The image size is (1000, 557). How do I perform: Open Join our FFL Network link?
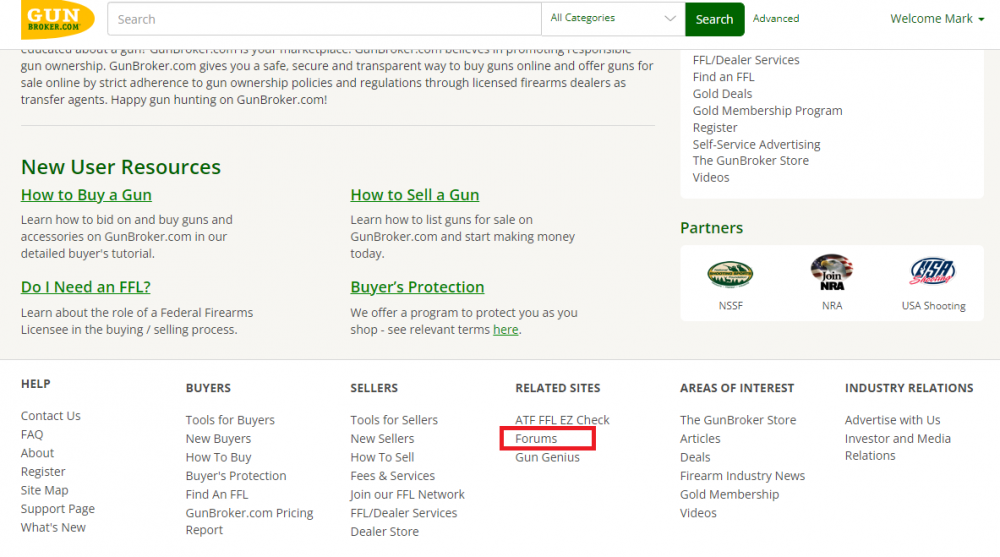(407, 494)
